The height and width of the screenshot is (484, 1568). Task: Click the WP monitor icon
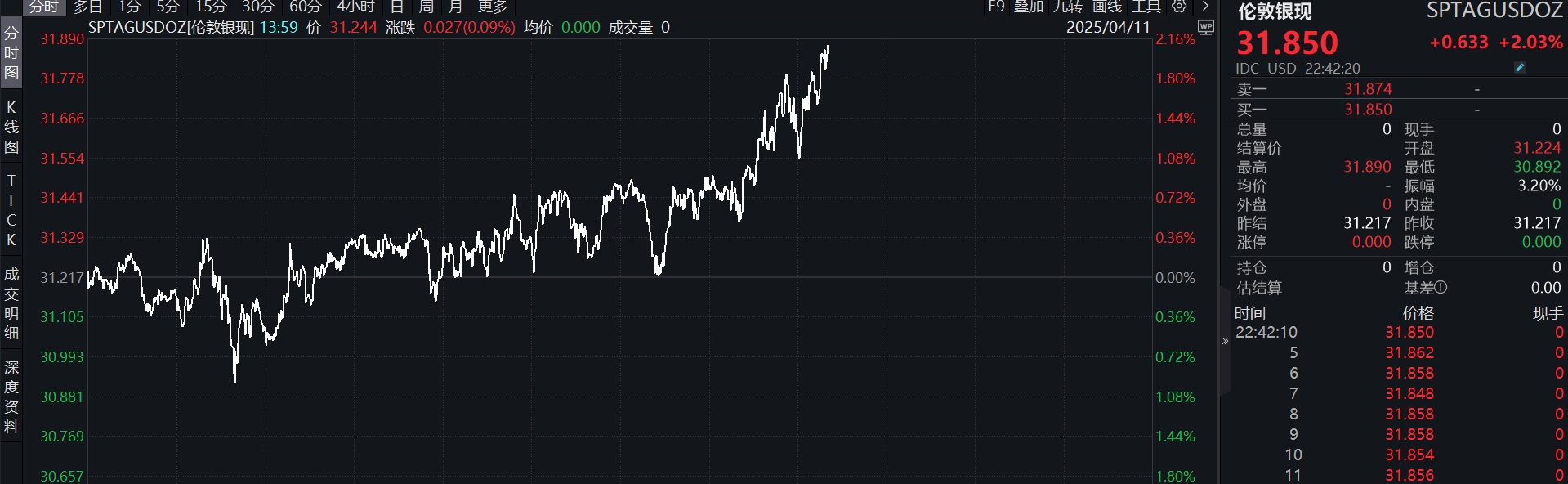pos(1205,27)
